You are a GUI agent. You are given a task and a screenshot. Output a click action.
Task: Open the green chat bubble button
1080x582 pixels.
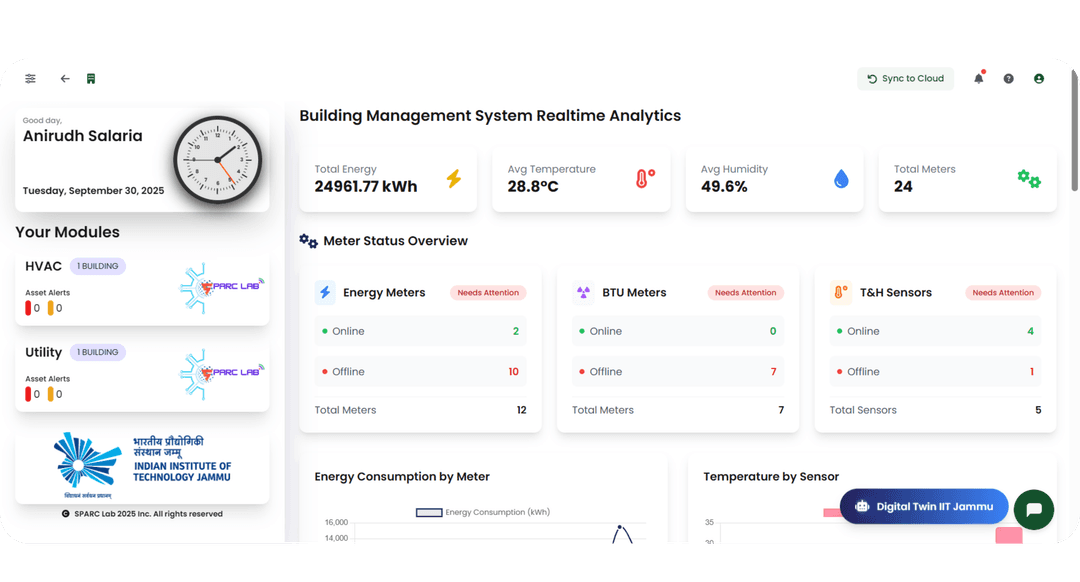pos(1033,510)
